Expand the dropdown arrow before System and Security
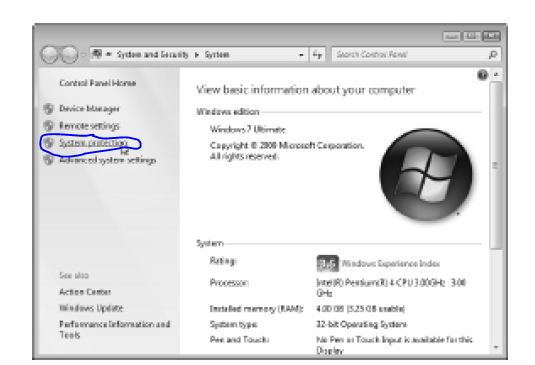The image size is (535, 365). coord(109,54)
